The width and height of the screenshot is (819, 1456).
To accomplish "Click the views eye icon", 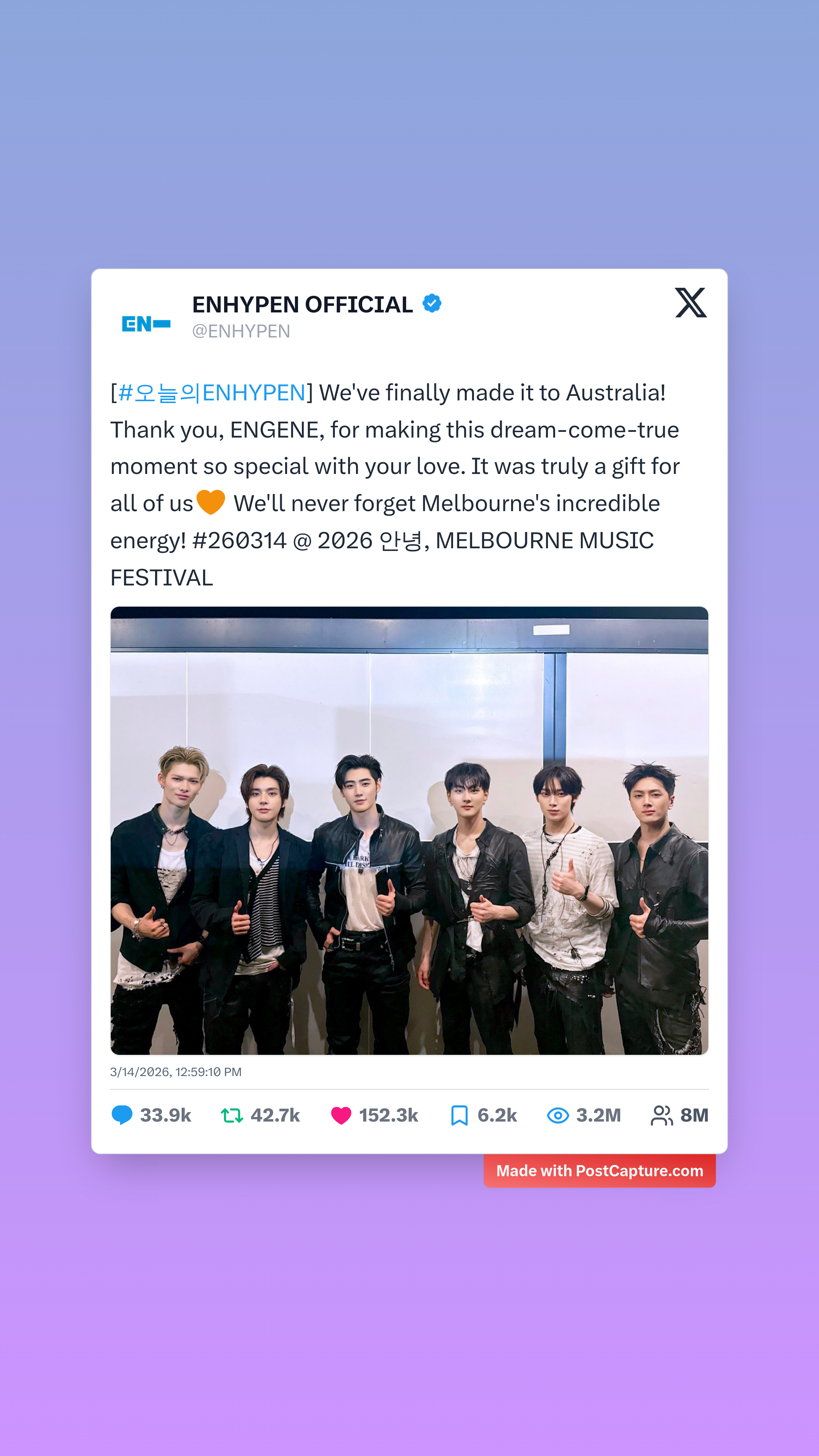I will coord(558,1115).
